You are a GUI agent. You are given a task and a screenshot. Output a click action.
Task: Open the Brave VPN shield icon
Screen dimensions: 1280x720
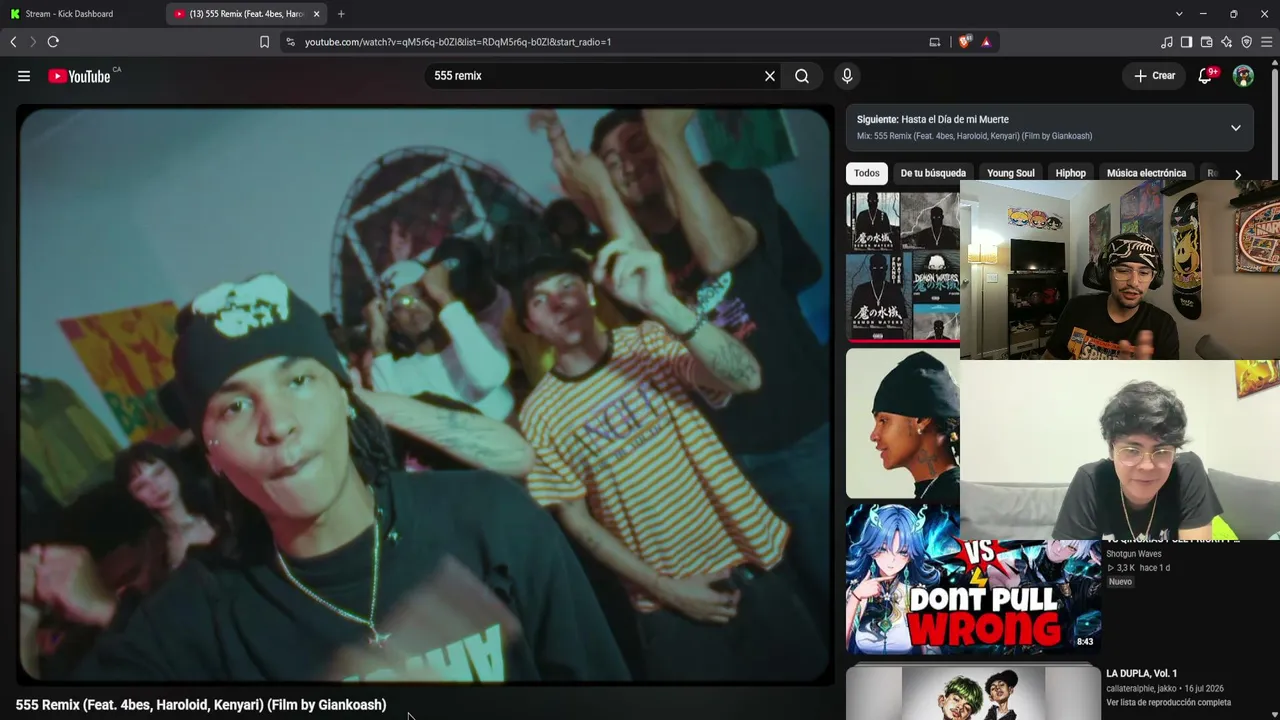pos(1246,42)
